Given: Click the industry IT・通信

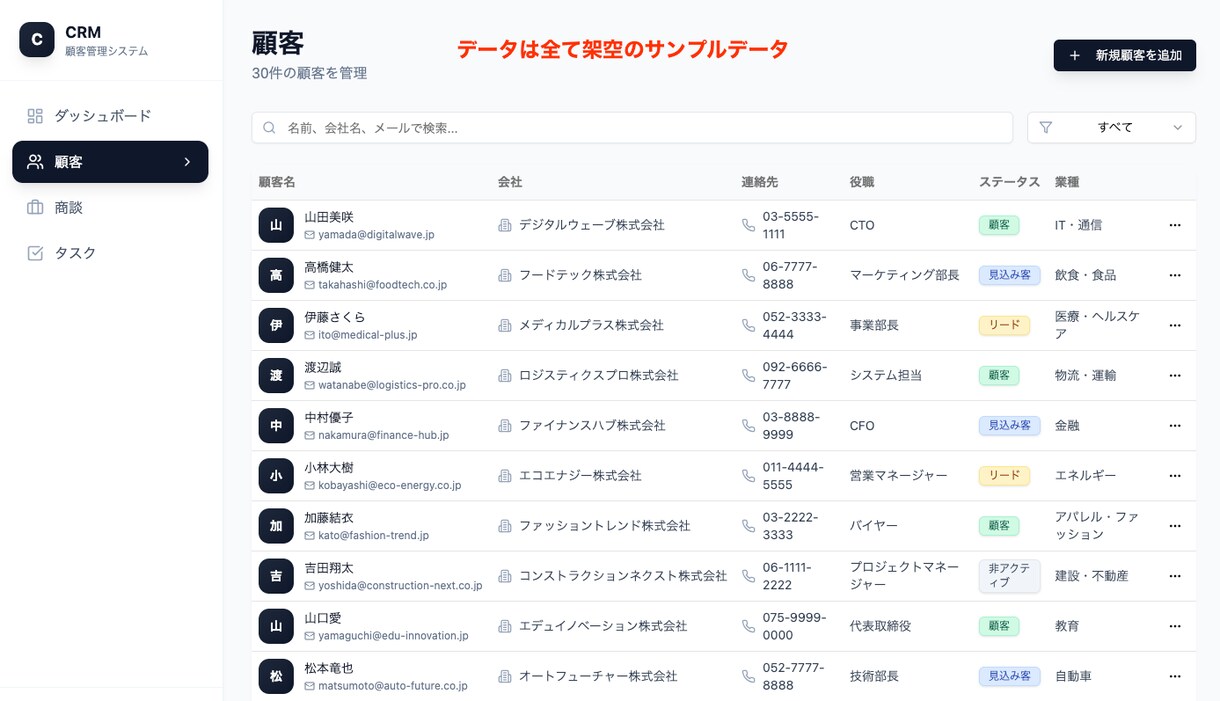Looking at the screenshot, I should pos(1078,225).
